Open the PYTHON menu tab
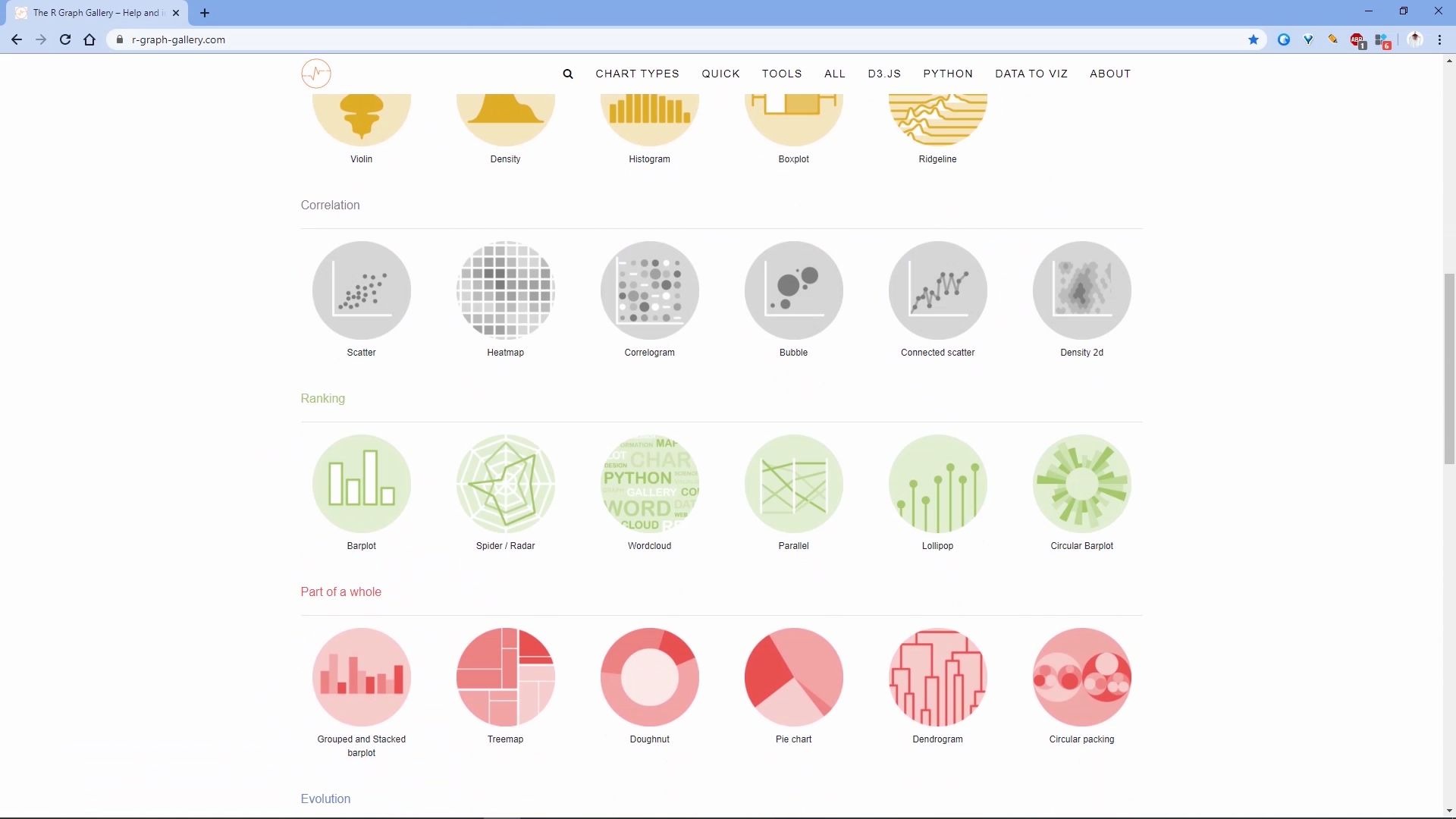The image size is (1456, 819). point(948,73)
